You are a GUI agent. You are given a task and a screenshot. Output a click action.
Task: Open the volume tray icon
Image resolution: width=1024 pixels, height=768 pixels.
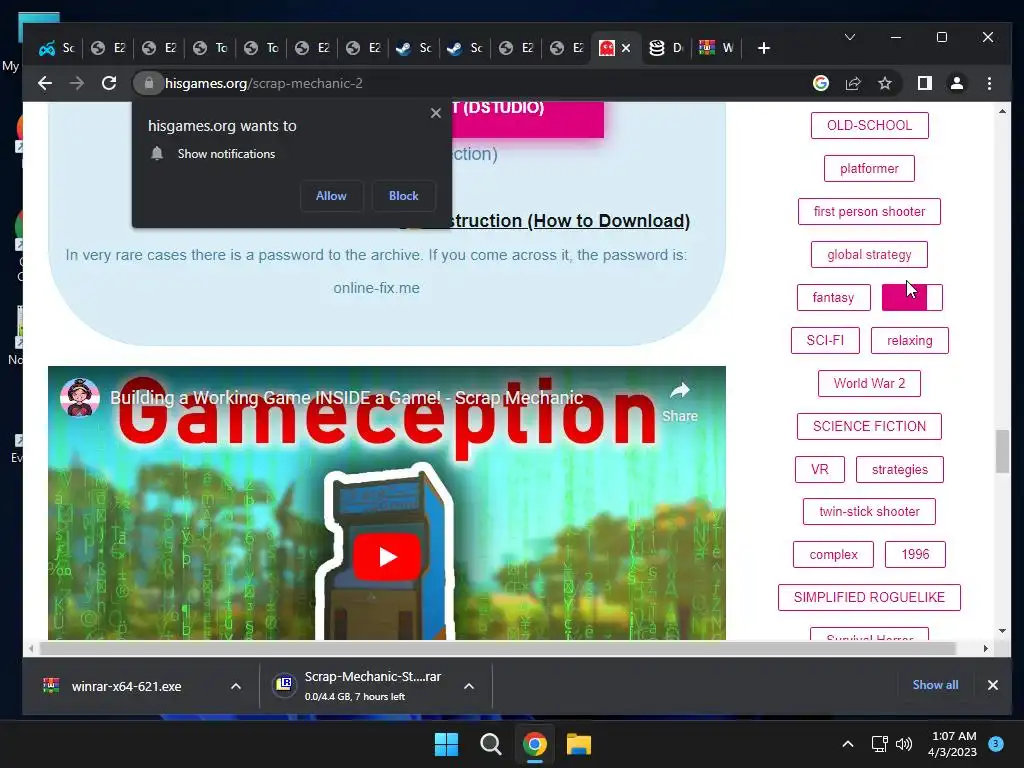(x=904, y=744)
